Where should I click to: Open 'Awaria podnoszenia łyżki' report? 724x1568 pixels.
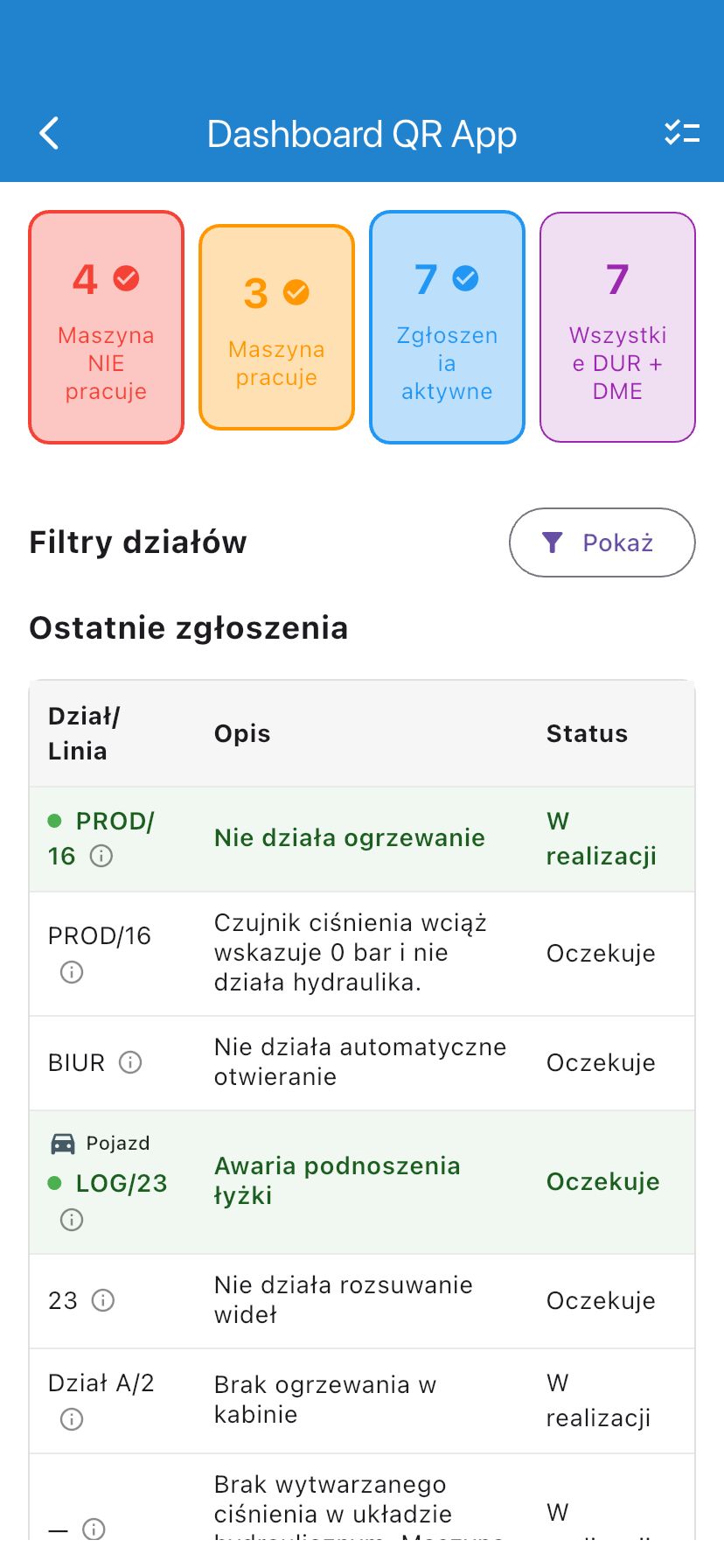[x=337, y=1180]
